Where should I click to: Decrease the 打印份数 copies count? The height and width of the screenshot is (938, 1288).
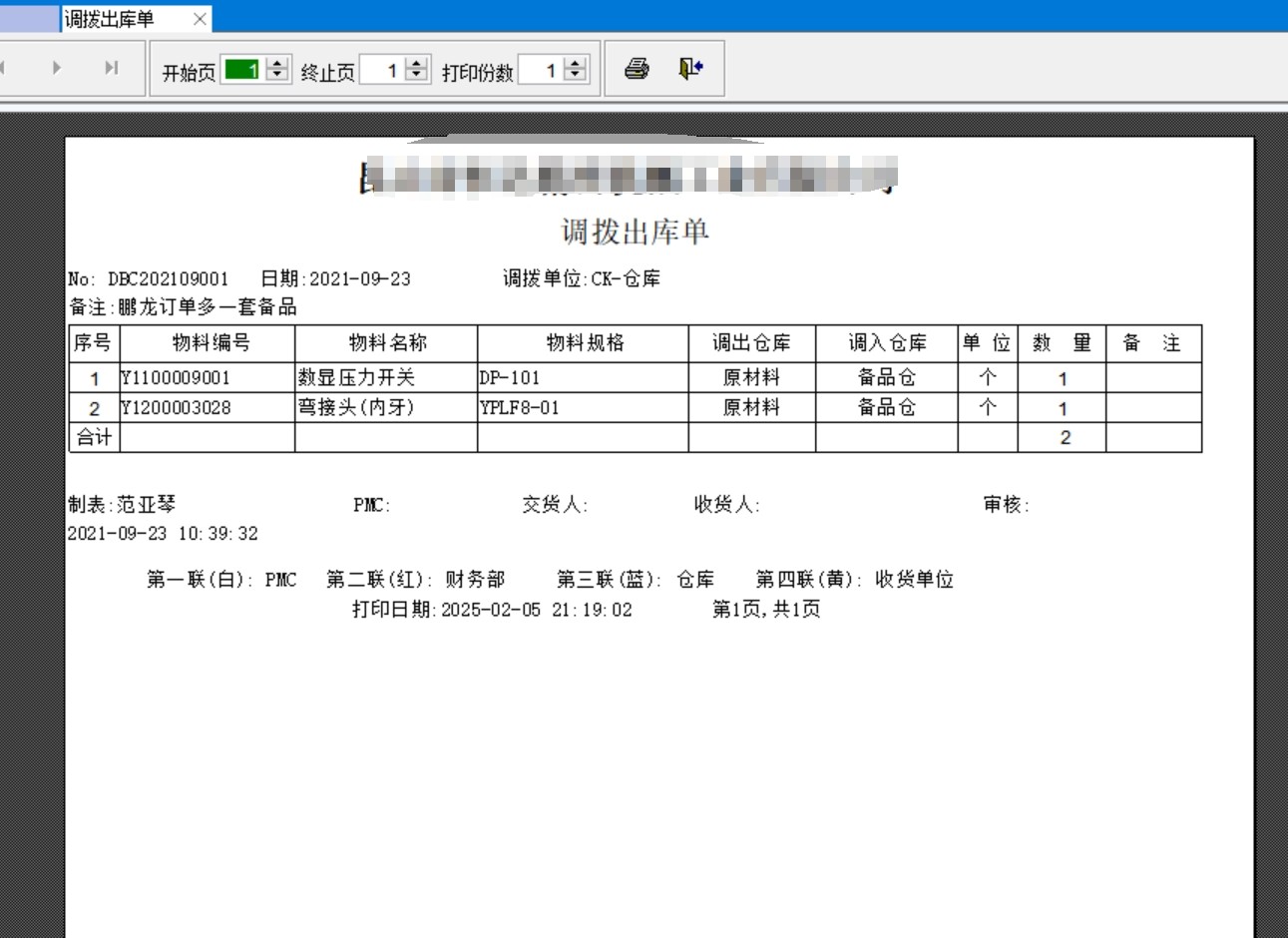click(x=575, y=75)
